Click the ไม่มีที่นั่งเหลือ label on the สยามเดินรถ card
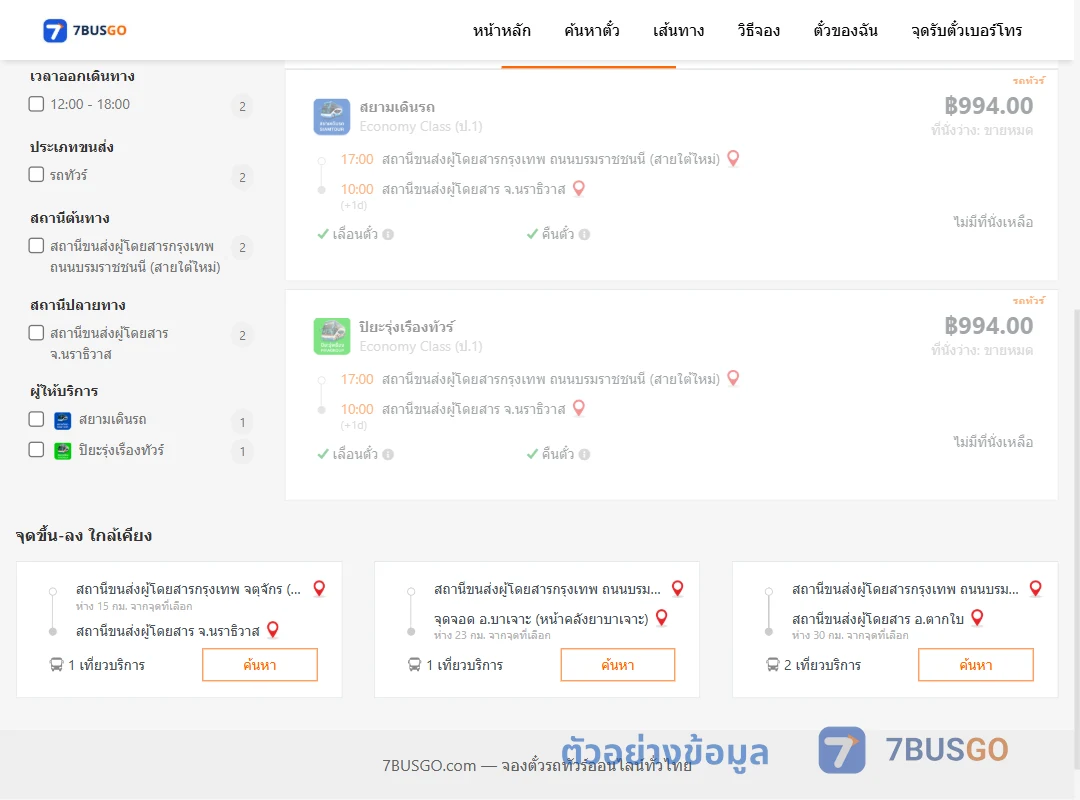 [993, 222]
